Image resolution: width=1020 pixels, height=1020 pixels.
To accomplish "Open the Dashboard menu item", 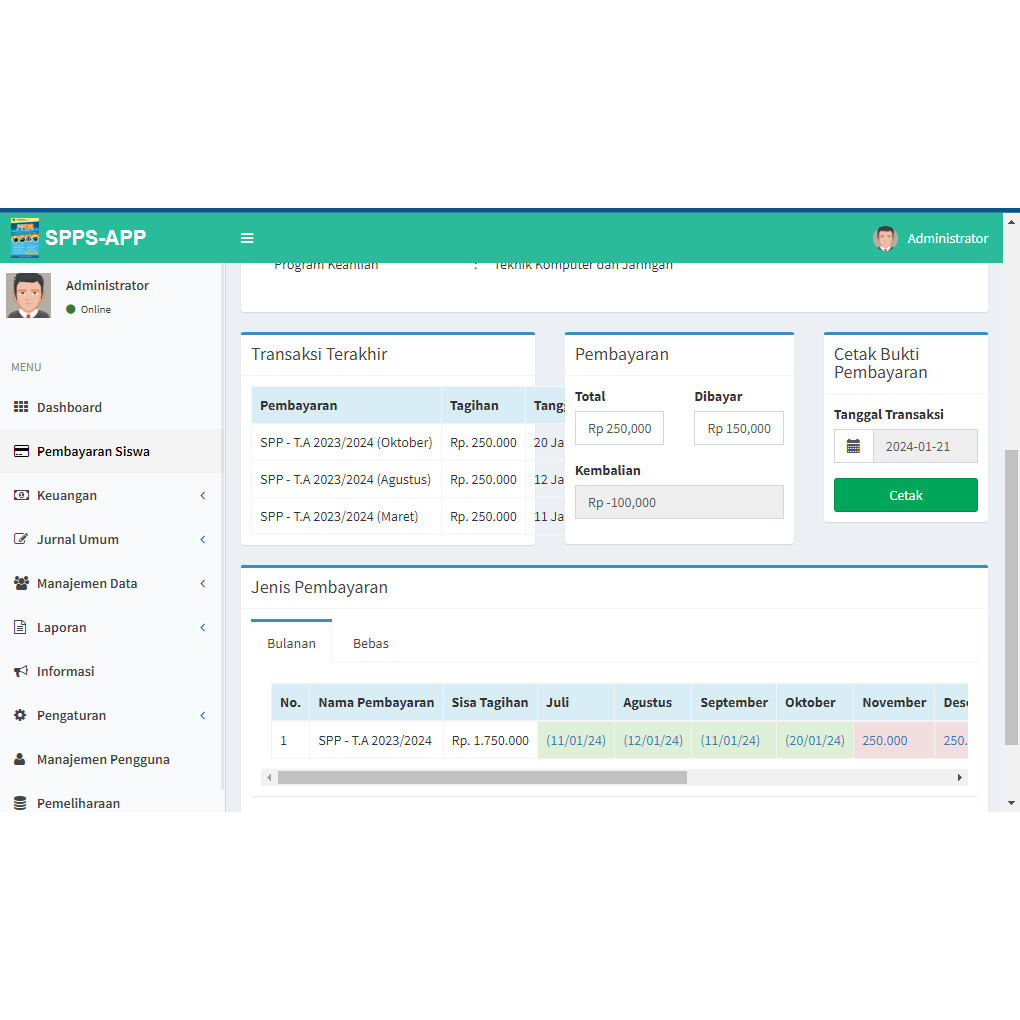I will pyautogui.click(x=111, y=407).
